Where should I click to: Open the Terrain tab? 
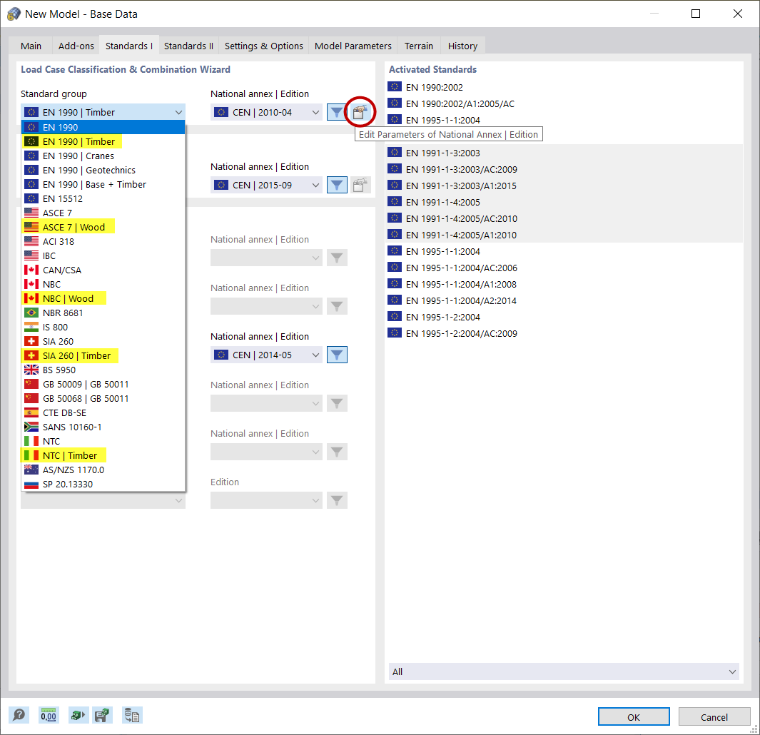pyautogui.click(x=419, y=46)
